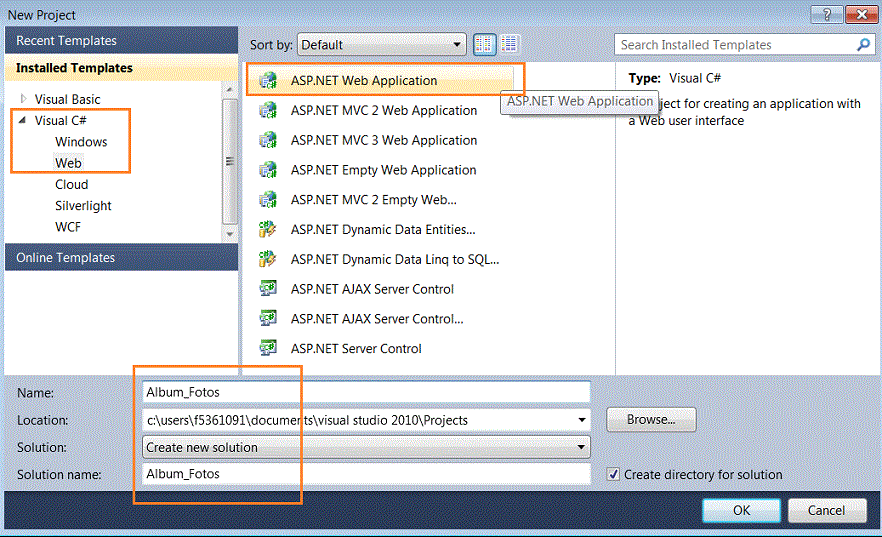Screen dimensions: 882x537
Task: Select ASP.NET MVC 3 Web Application text
Action: 384,140
